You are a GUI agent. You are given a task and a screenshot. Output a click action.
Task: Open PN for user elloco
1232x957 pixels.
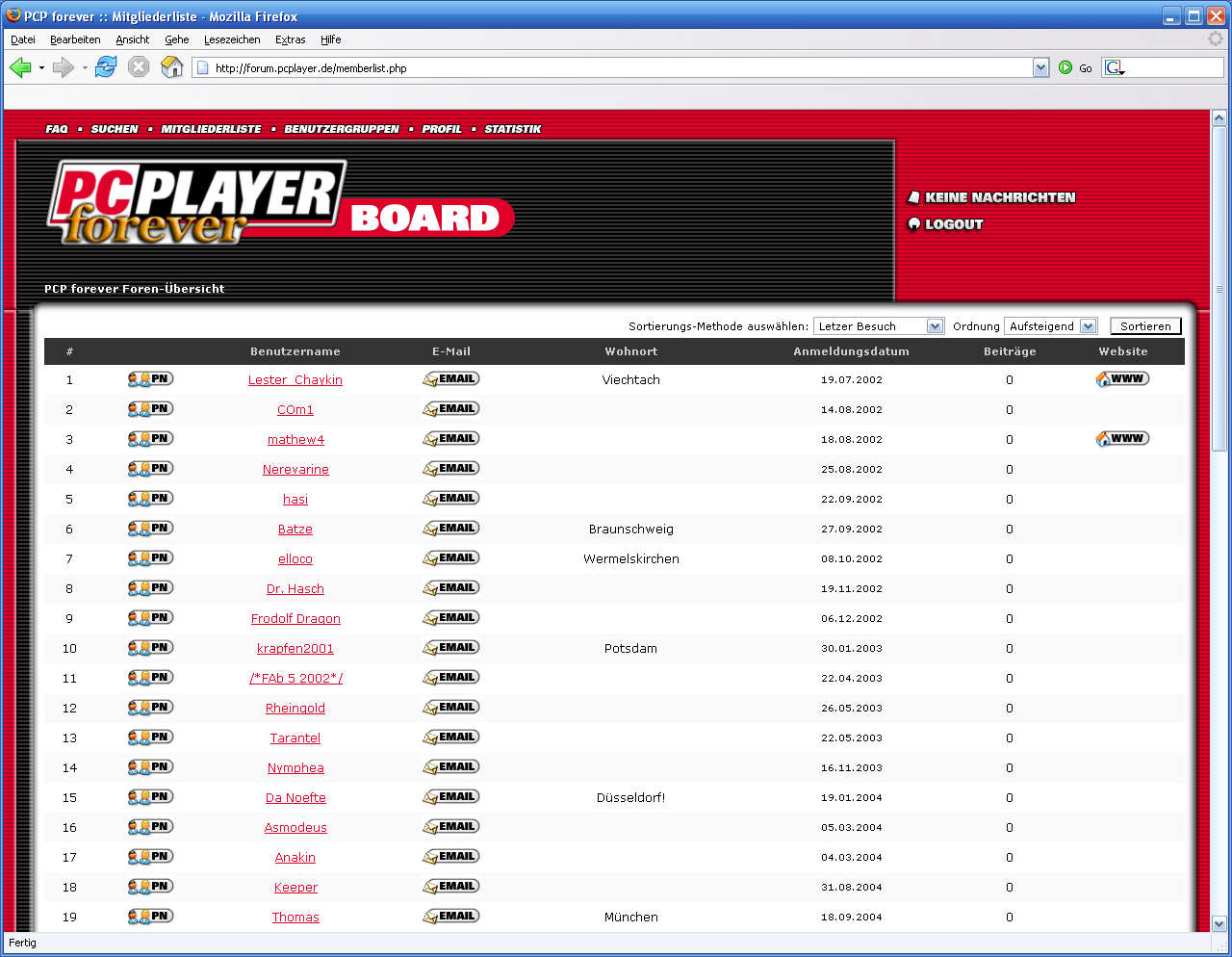tap(150, 558)
